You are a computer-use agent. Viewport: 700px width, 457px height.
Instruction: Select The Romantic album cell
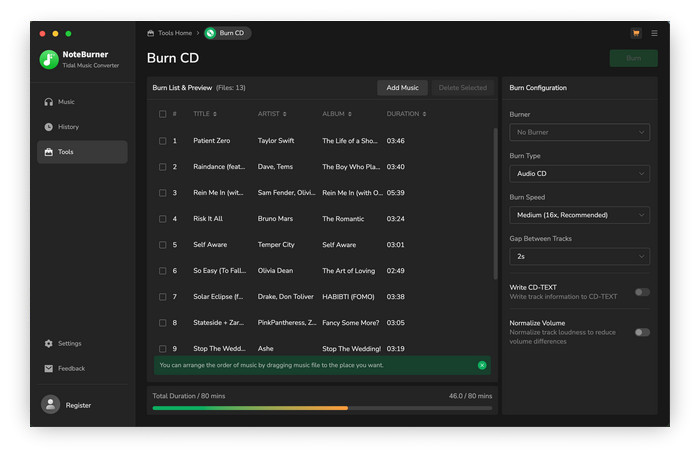pos(343,219)
